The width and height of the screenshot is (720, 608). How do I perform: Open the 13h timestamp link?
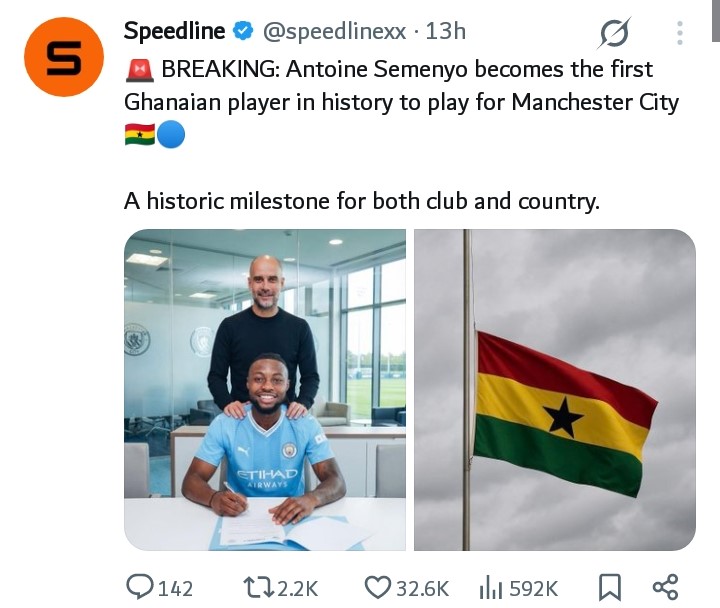(x=446, y=32)
